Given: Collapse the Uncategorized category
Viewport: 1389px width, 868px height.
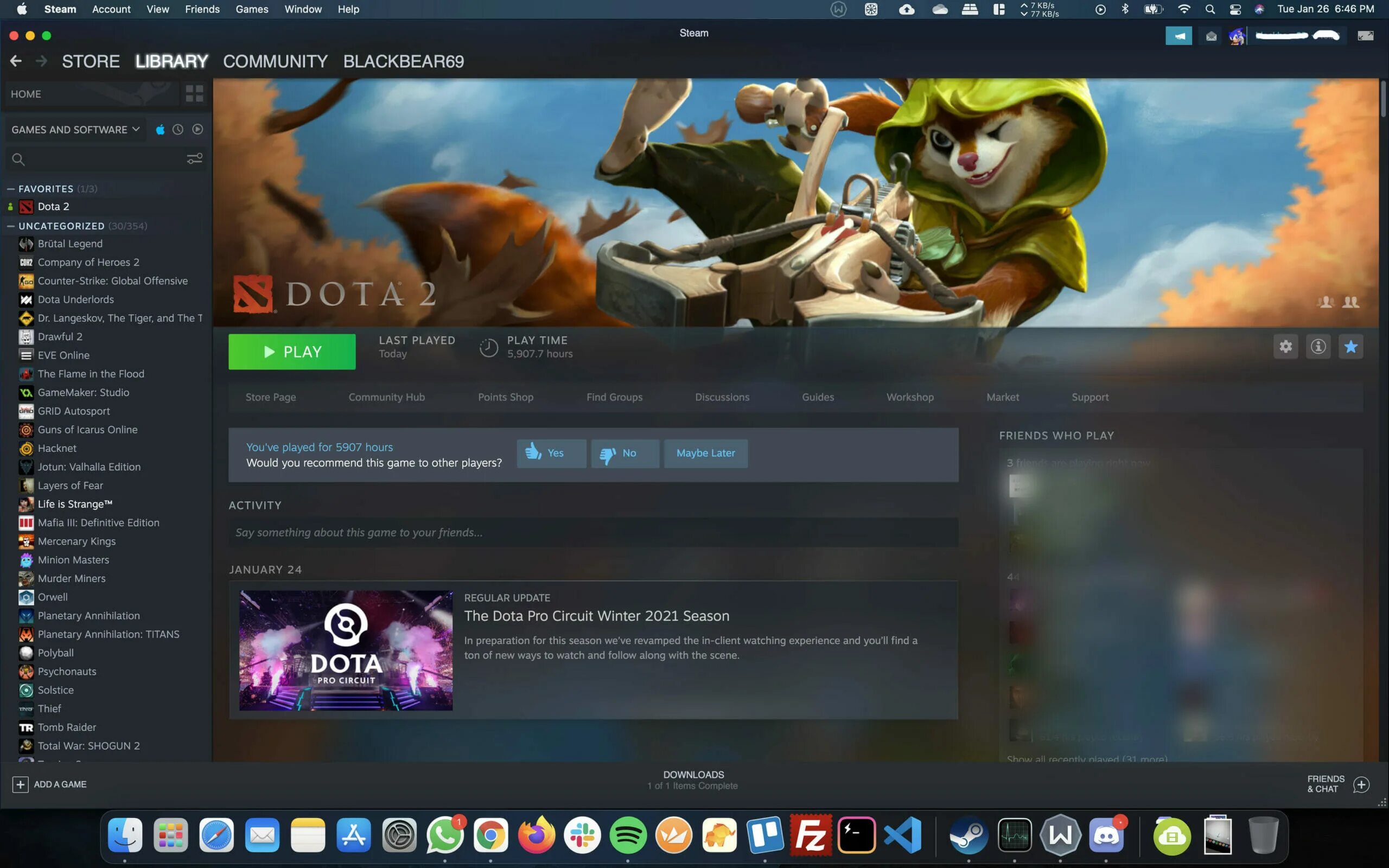Looking at the screenshot, I should tap(10, 226).
